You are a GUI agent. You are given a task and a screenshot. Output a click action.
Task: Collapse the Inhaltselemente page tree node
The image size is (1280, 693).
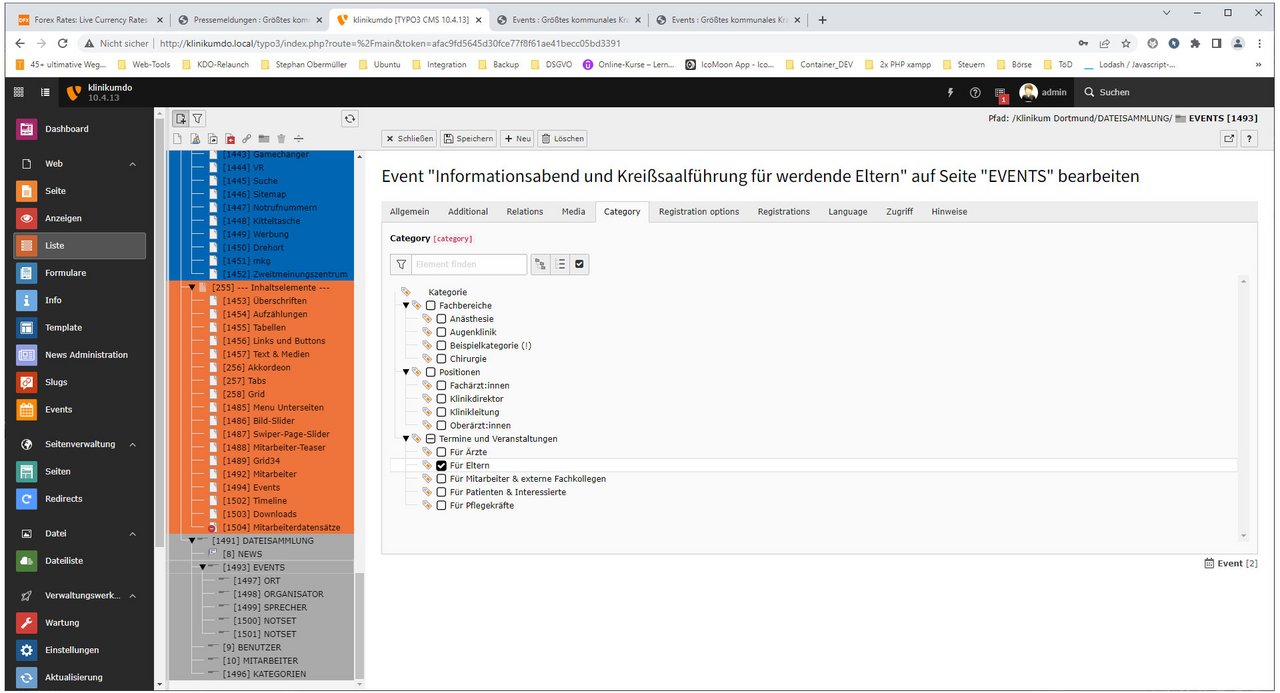coord(191,288)
